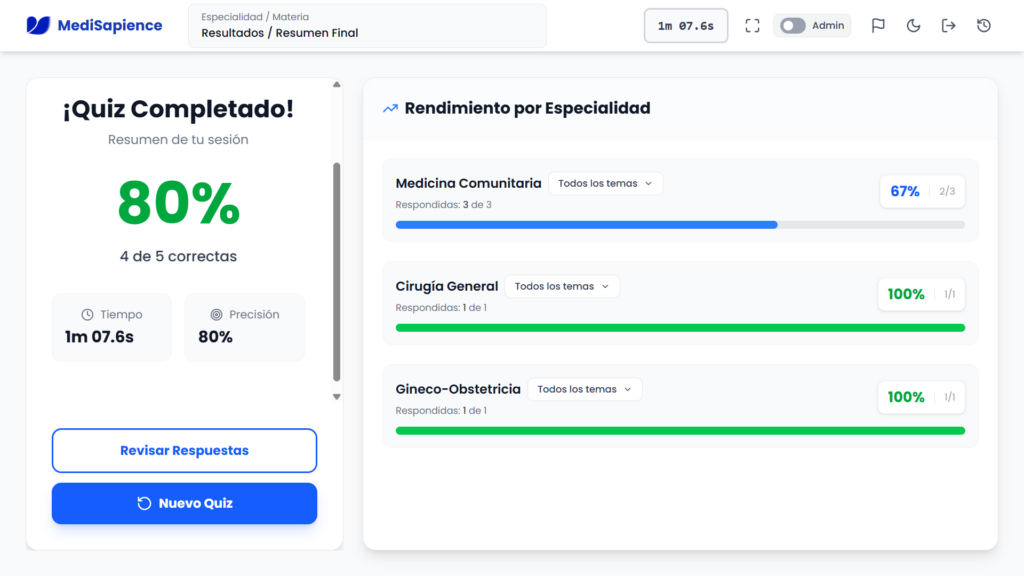Click the session timer display in header
The height and width of the screenshot is (576, 1024).
point(685,26)
